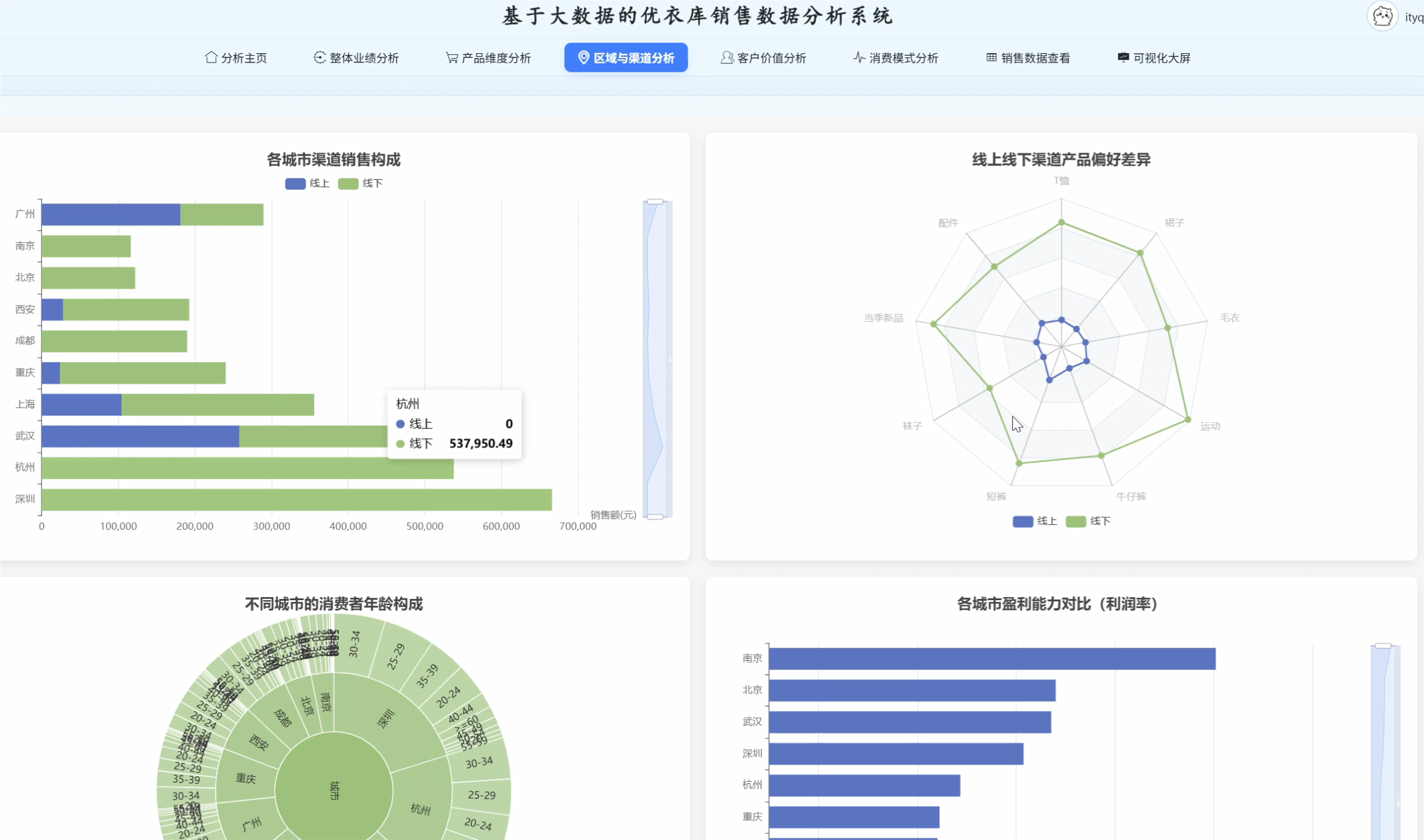Click the 线上线下渠道产品偏好差异 title
Image resolution: width=1424 pixels, height=840 pixels.
(1061, 159)
